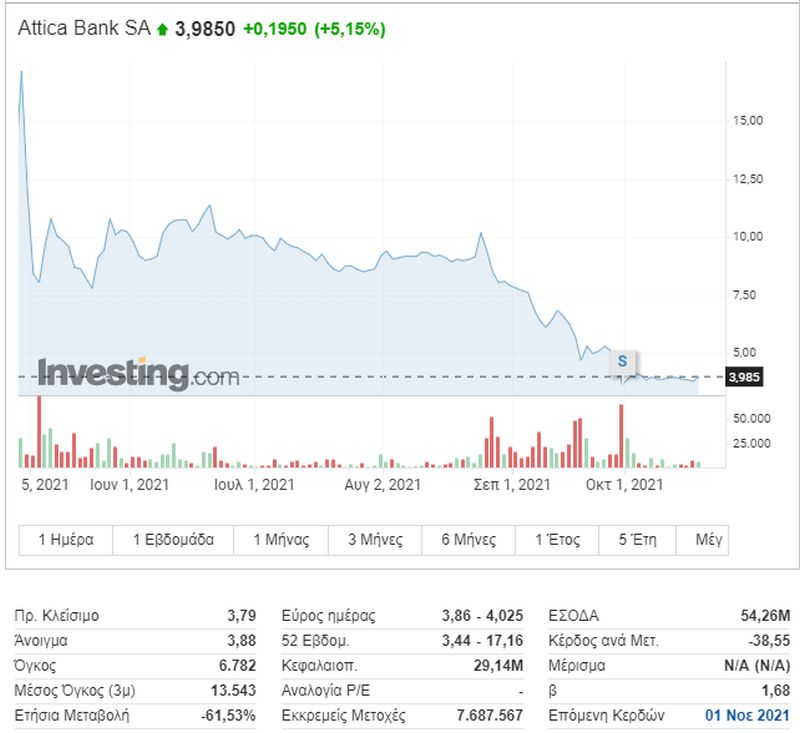Image resolution: width=800 pixels, height=733 pixels.
Task: Click the previous close value 3,79
Action: tap(241, 615)
